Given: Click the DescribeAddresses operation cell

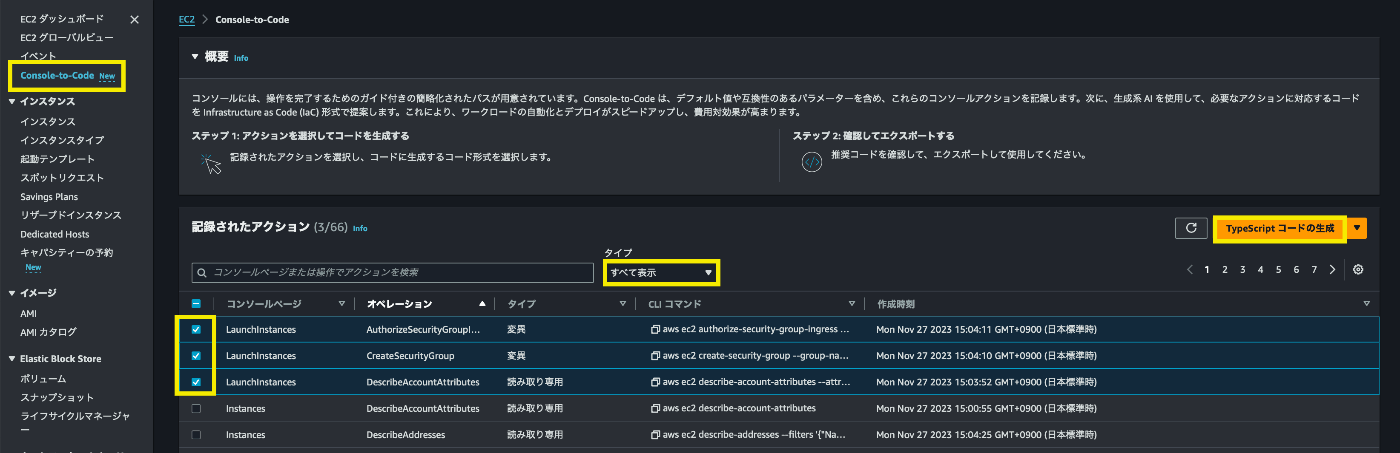Looking at the screenshot, I should [x=406, y=435].
